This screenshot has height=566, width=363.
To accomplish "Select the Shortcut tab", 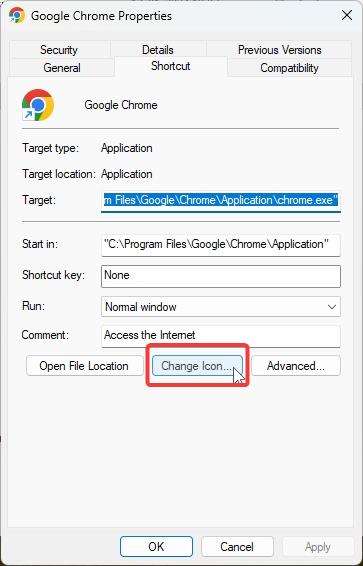I will [171, 66].
